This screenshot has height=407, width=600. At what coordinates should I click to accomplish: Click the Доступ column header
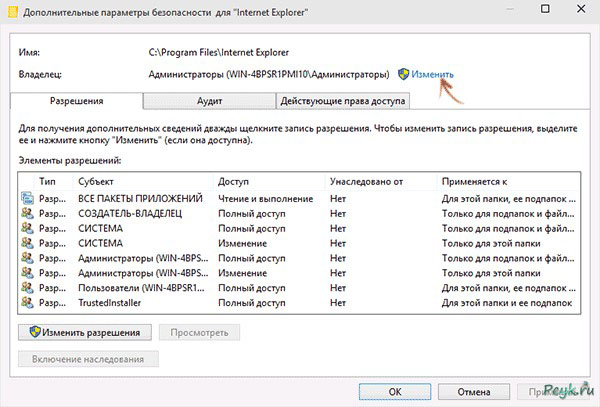point(233,181)
